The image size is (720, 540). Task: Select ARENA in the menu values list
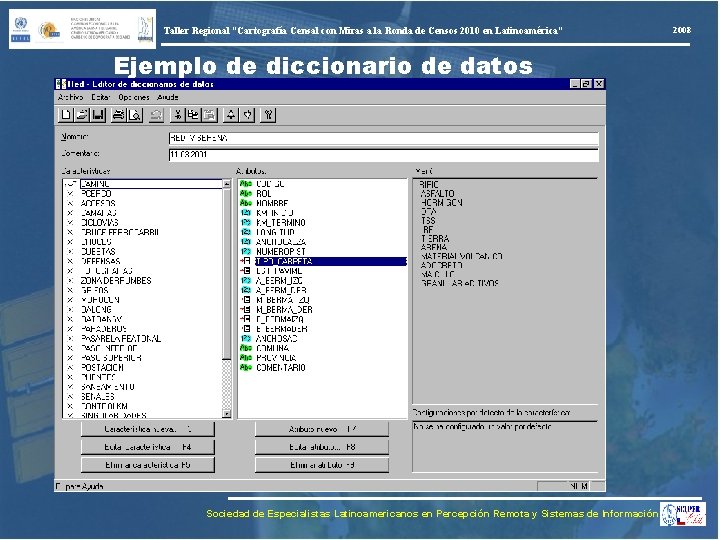(x=433, y=248)
